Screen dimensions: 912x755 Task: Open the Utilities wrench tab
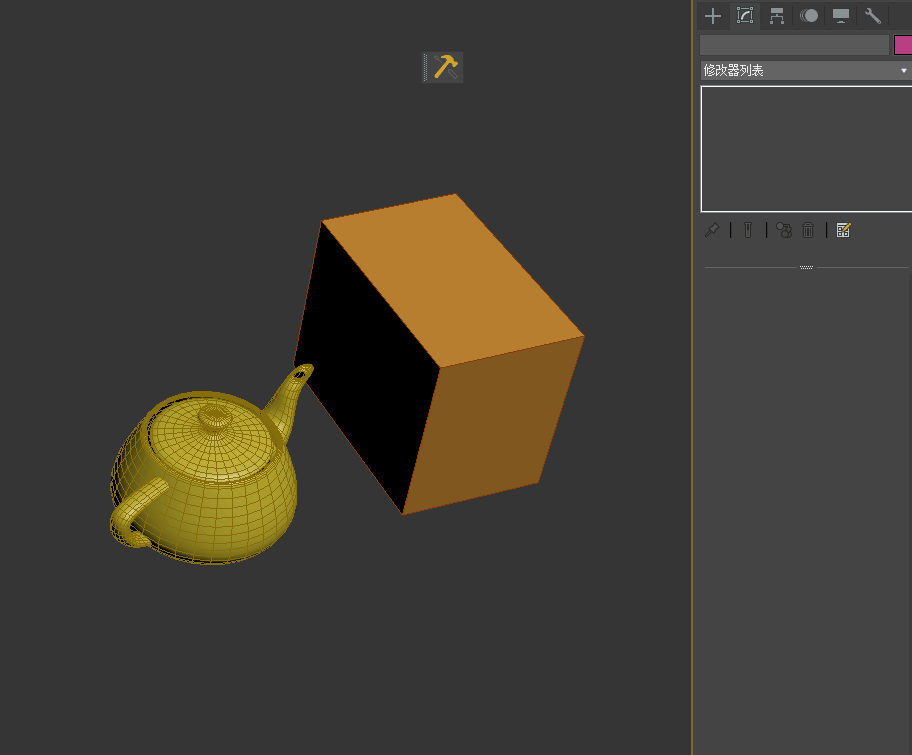[x=872, y=16]
